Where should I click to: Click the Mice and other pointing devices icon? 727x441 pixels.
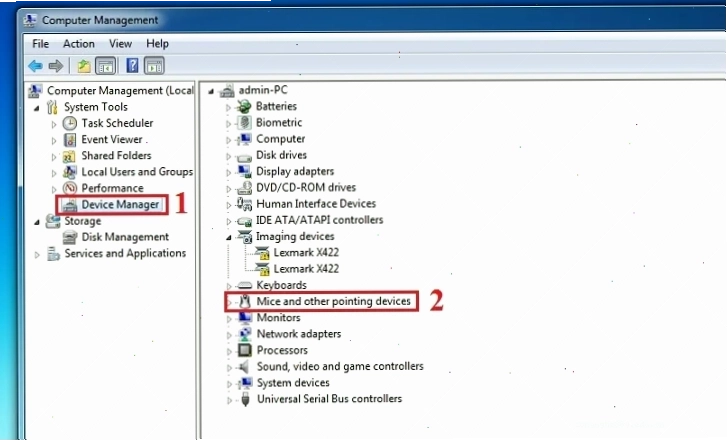pos(245,301)
